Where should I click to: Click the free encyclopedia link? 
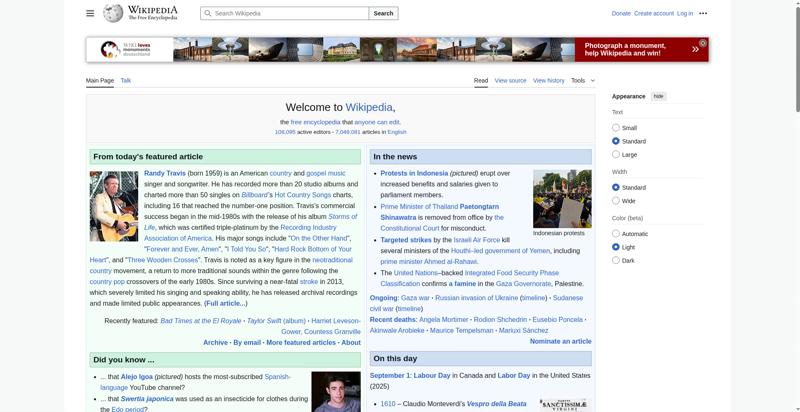pos(315,122)
